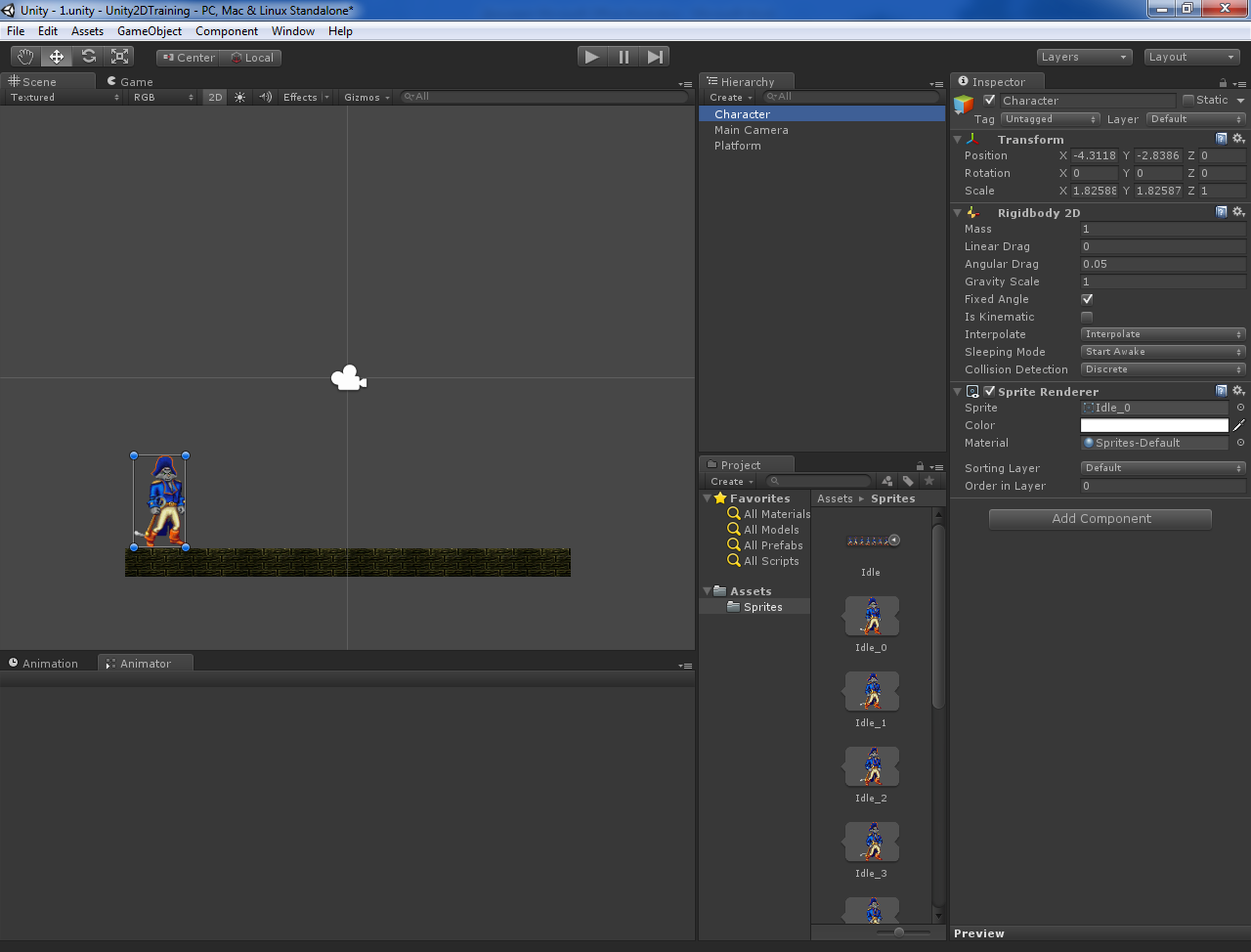Click the save search star in Project

(929, 481)
